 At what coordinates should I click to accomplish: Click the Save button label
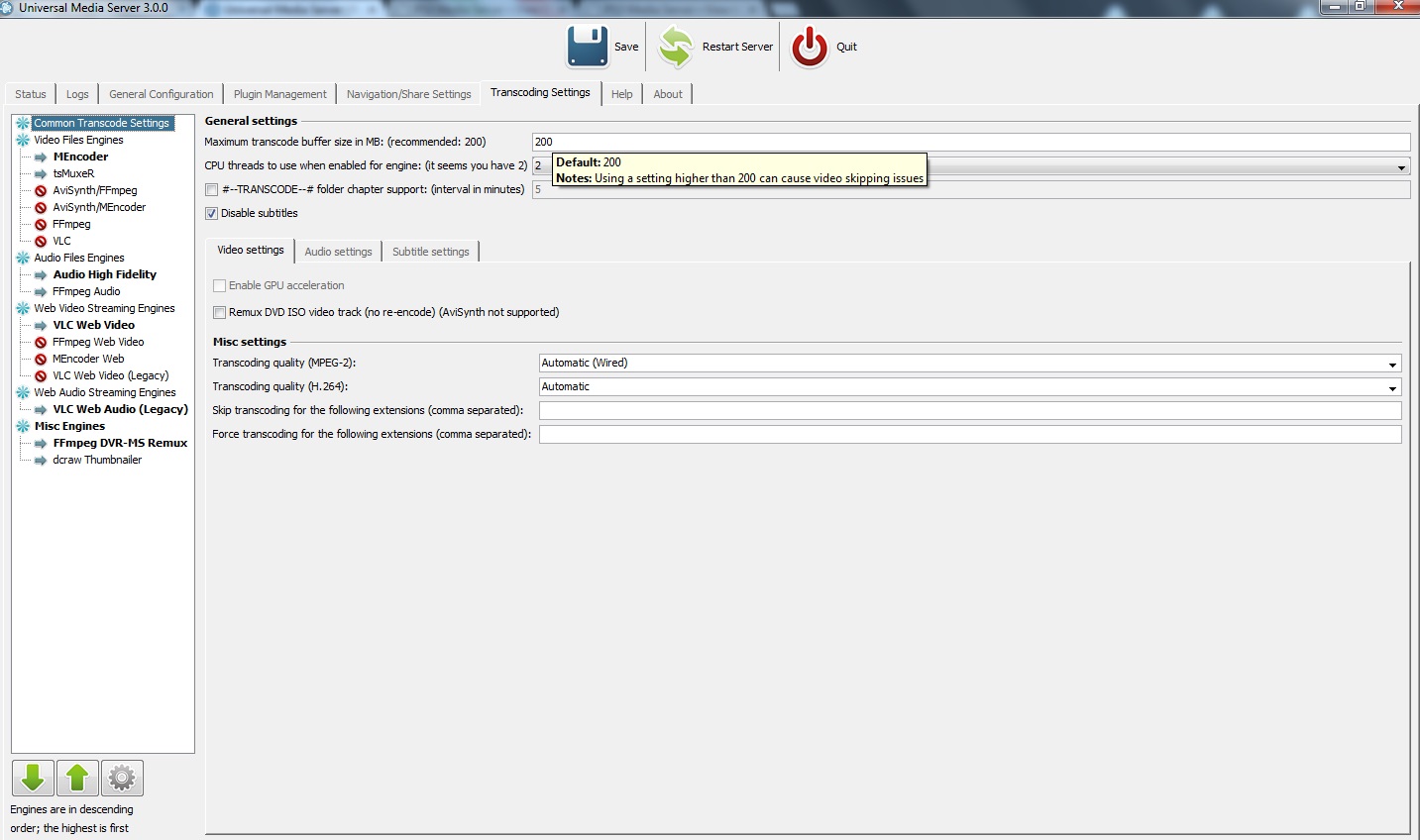(x=626, y=47)
